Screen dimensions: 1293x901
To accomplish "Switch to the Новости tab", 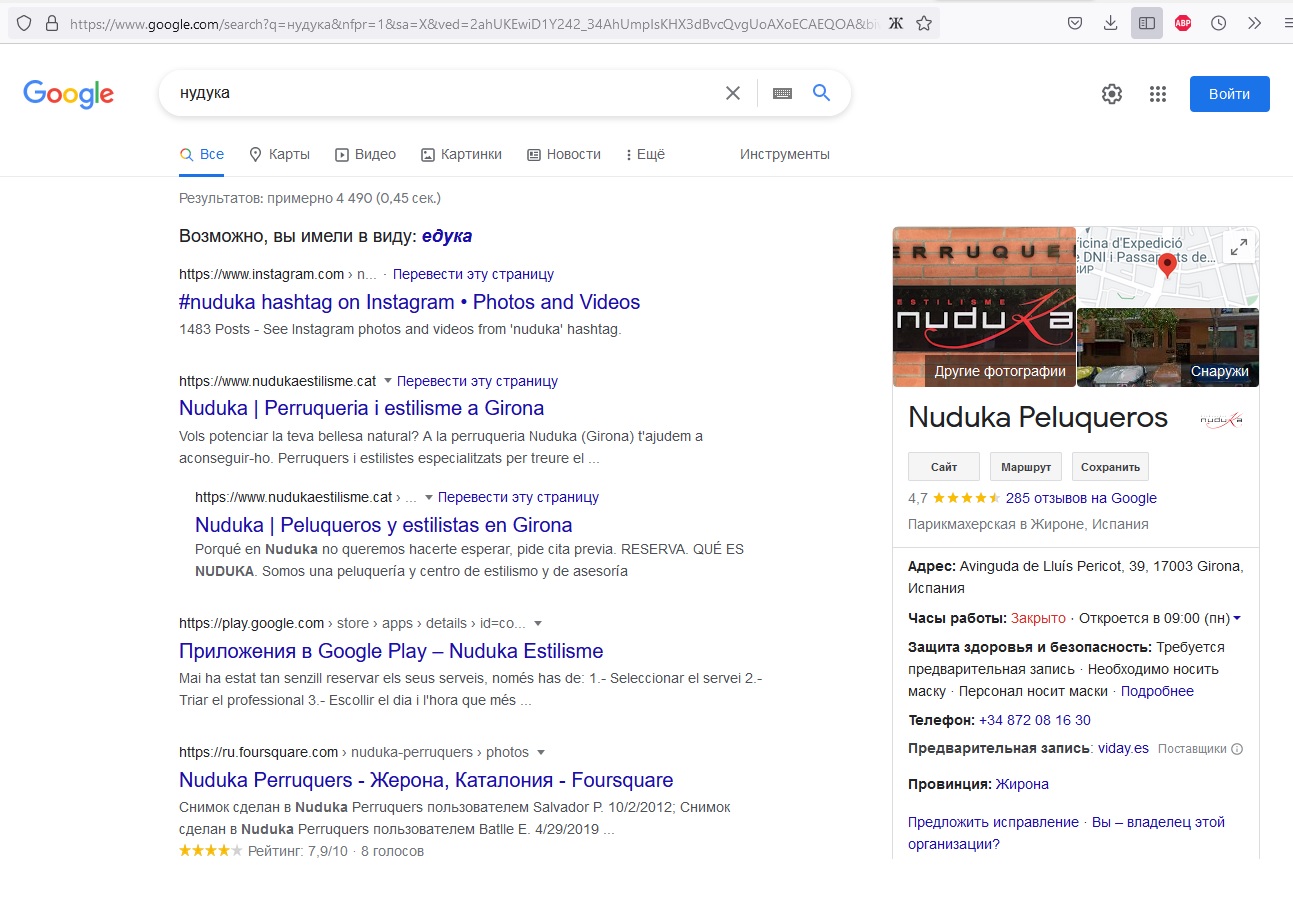I will tap(564, 154).
